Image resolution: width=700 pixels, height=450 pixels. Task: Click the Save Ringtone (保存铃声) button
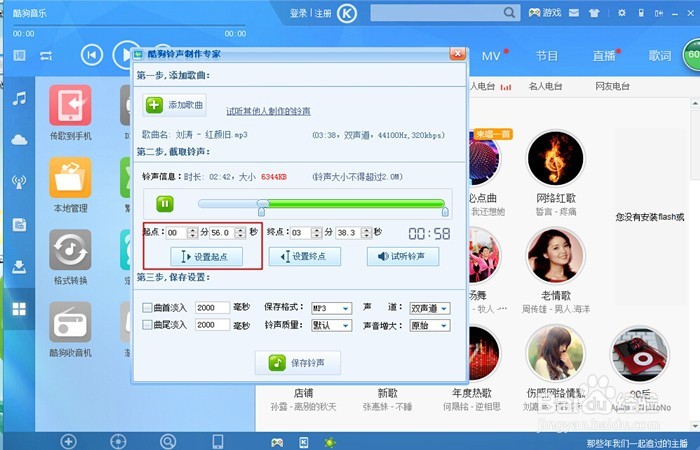(x=298, y=363)
